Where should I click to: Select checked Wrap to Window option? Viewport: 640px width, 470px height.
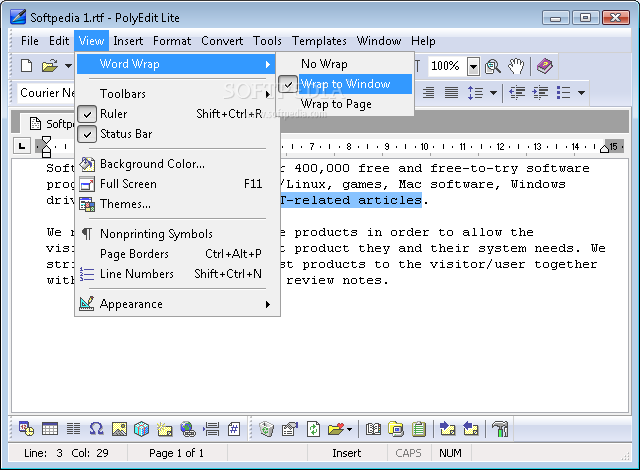345,84
